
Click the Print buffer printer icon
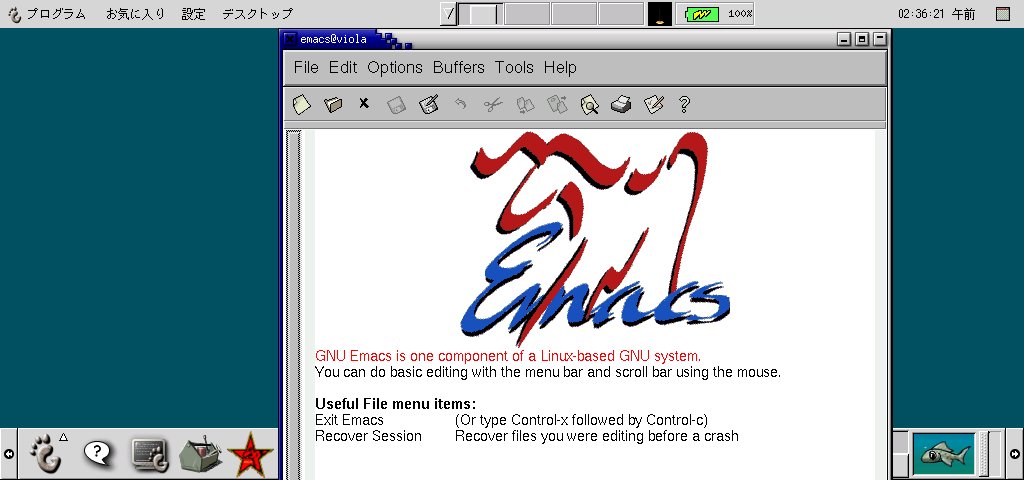click(621, 104)
